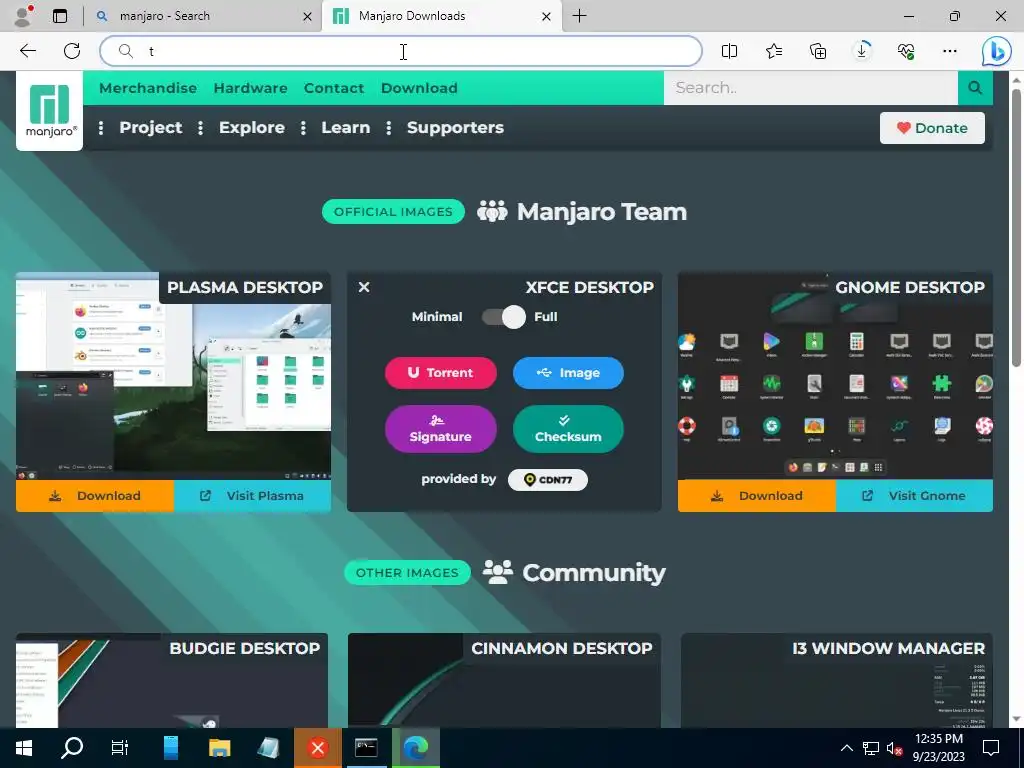Click the Edge icon on taskbar
Screen dimensions: 1024x768
tap(415, 748)
